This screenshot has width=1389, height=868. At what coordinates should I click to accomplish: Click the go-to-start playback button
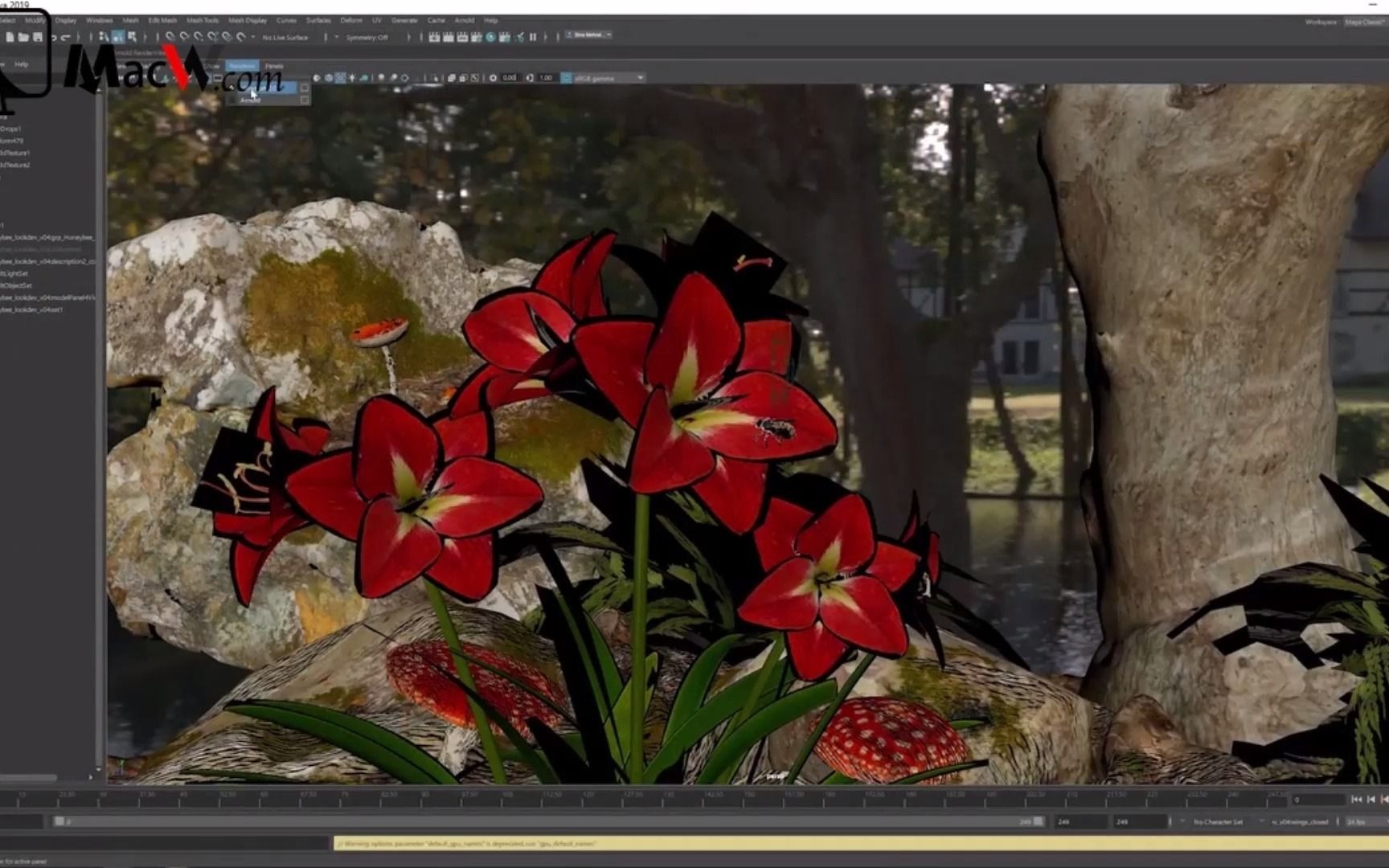tap(1356, 800)
